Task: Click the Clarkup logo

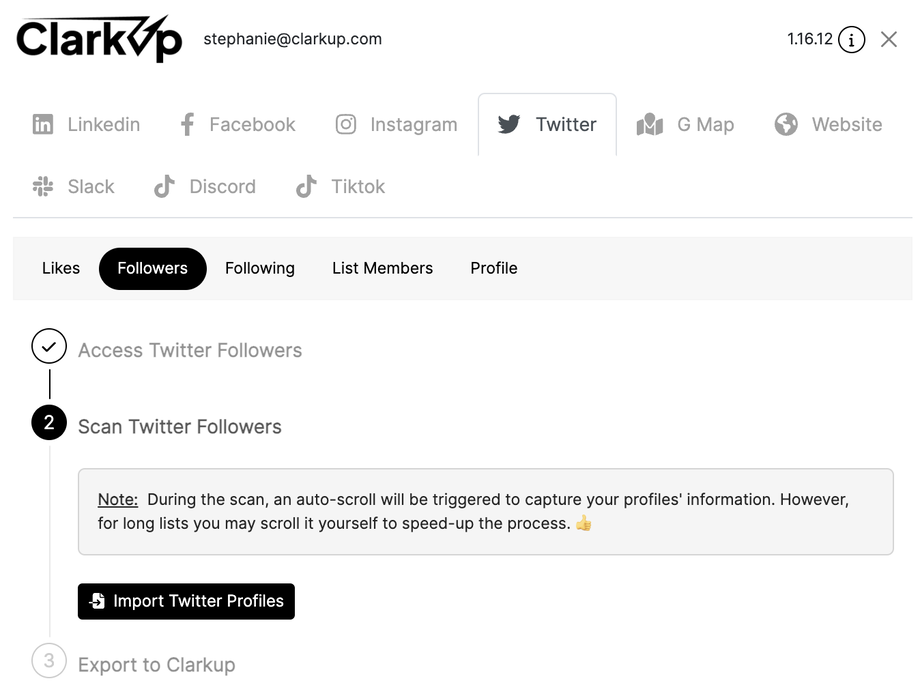Action: 99,39
